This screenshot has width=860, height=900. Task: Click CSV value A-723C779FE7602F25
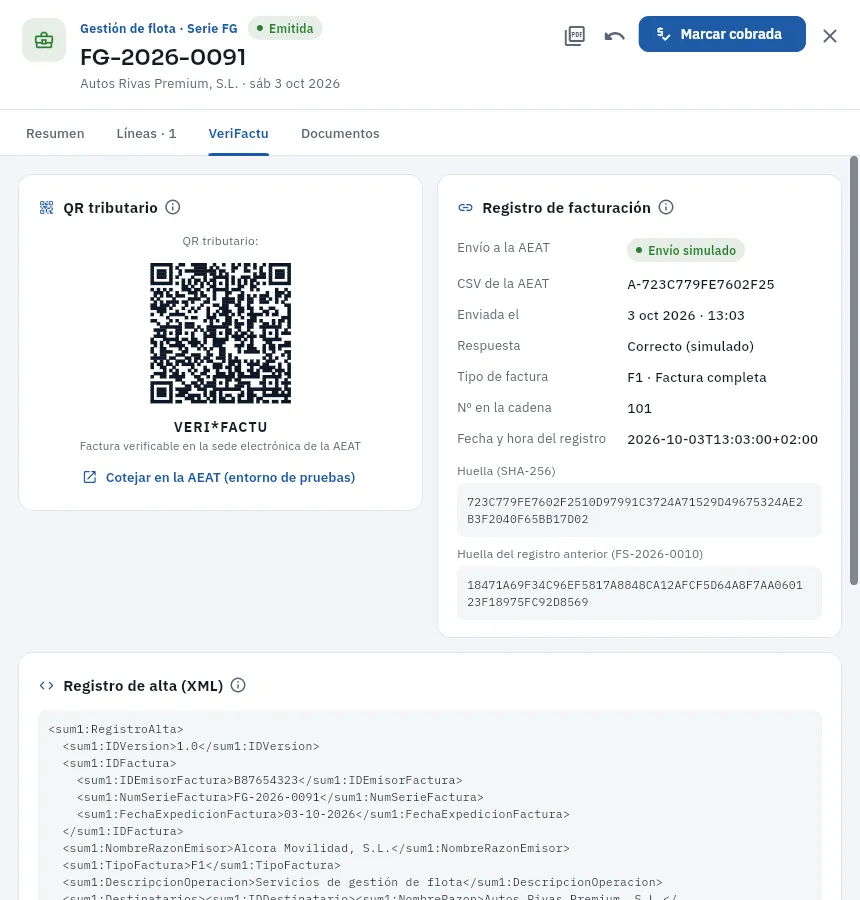[700, 284]
